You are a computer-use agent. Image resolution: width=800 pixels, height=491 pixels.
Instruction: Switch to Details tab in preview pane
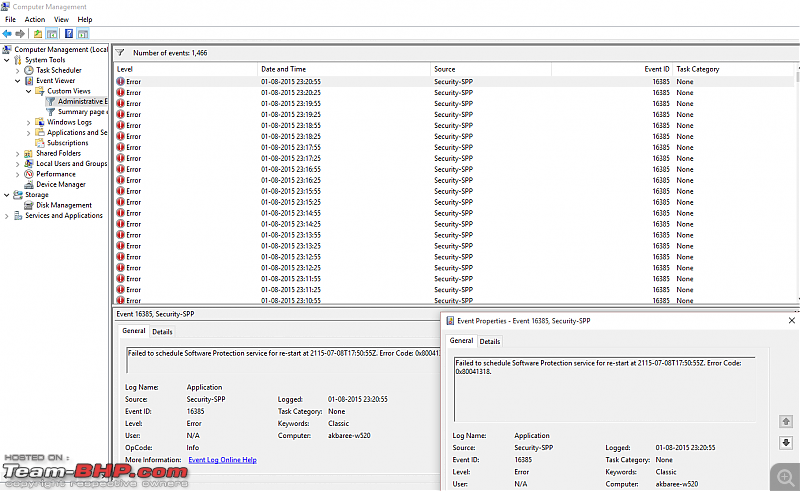[x=162, y=332]
